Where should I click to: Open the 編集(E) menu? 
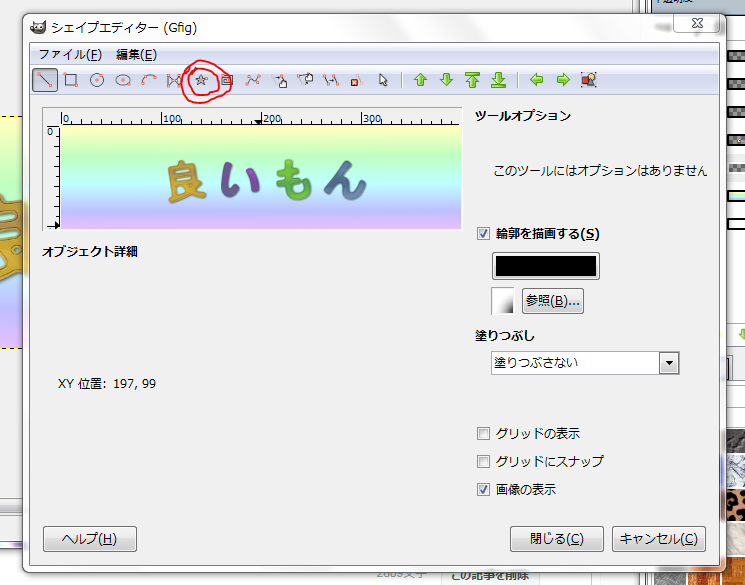pyautogui.click(x=136, y=55)
